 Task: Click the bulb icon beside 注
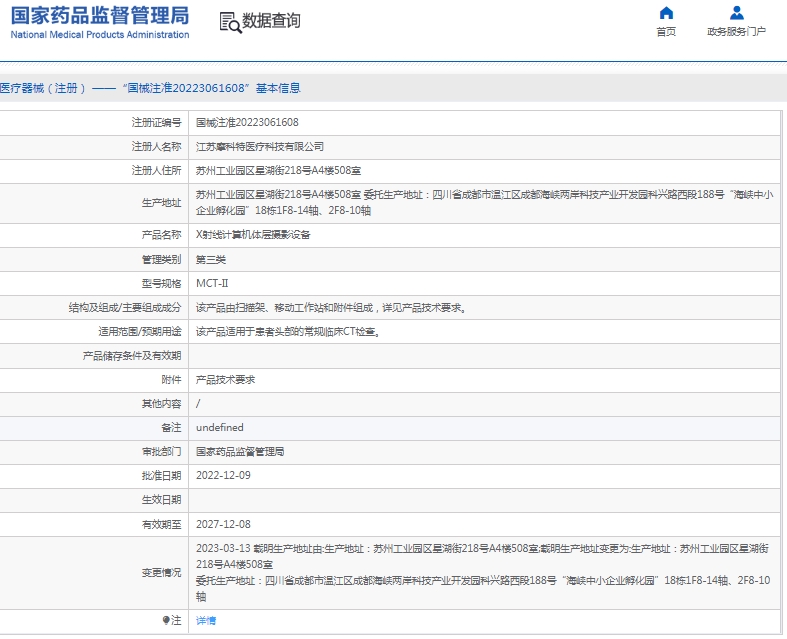pyautogui.click(x=166, y=620)
